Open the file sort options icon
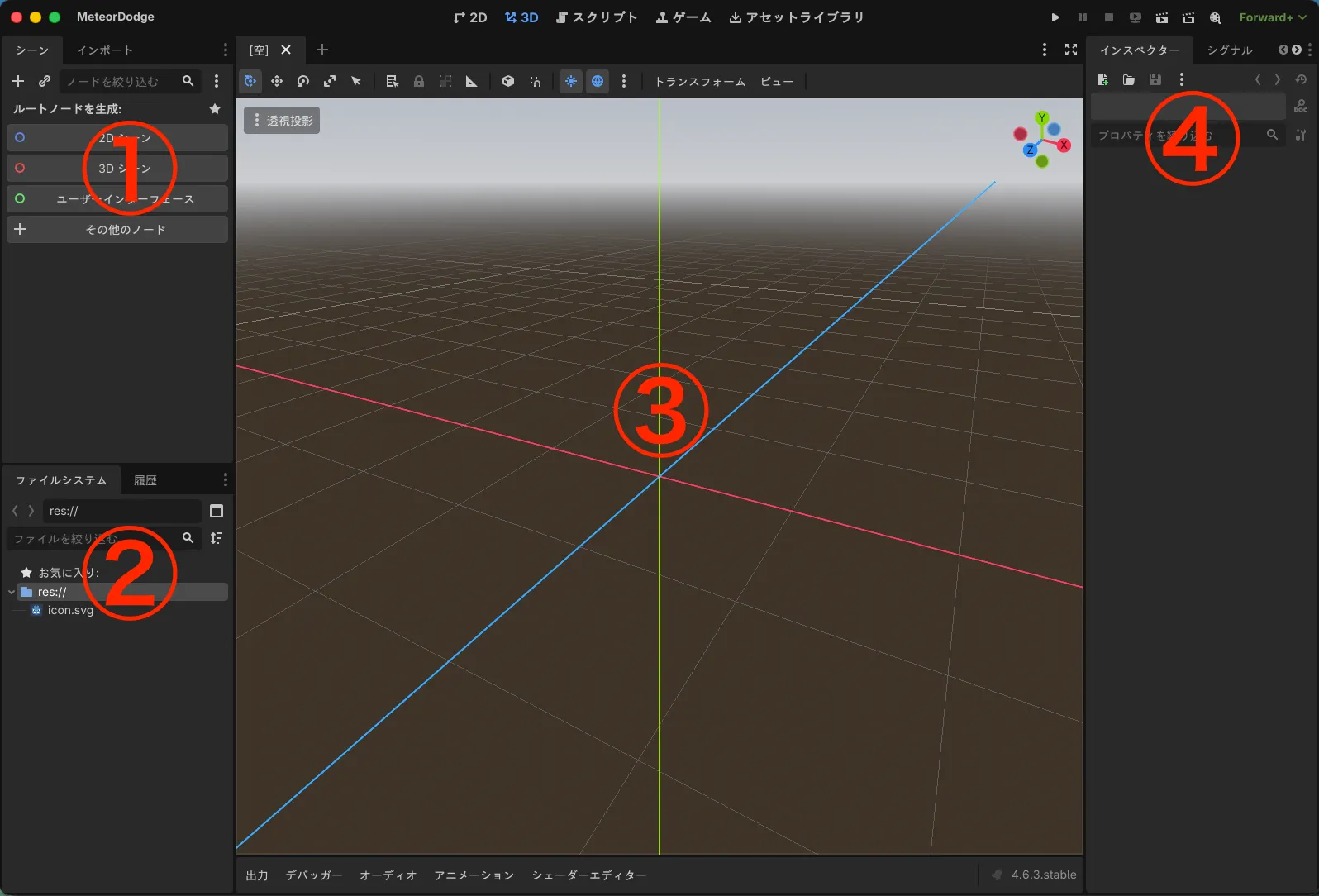The height and width of the screenshot is (896, 1319). click(217, 538)
